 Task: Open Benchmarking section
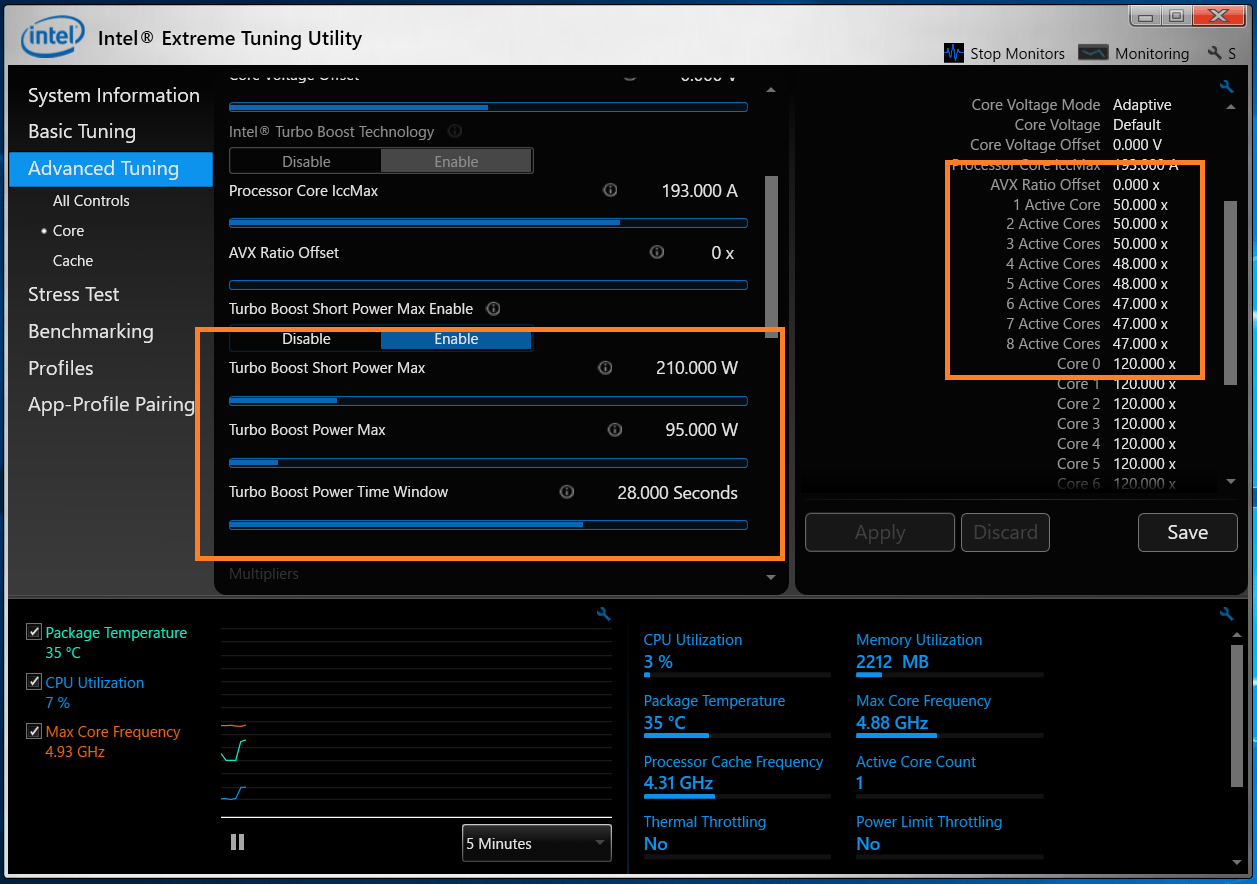coord(91,331)
